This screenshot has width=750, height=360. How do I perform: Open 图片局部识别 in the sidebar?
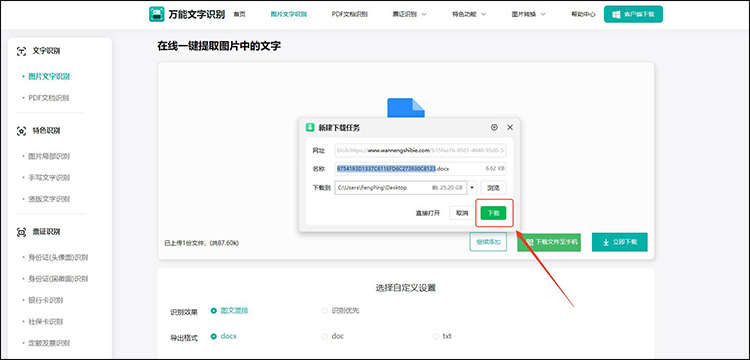click(49, 156)
